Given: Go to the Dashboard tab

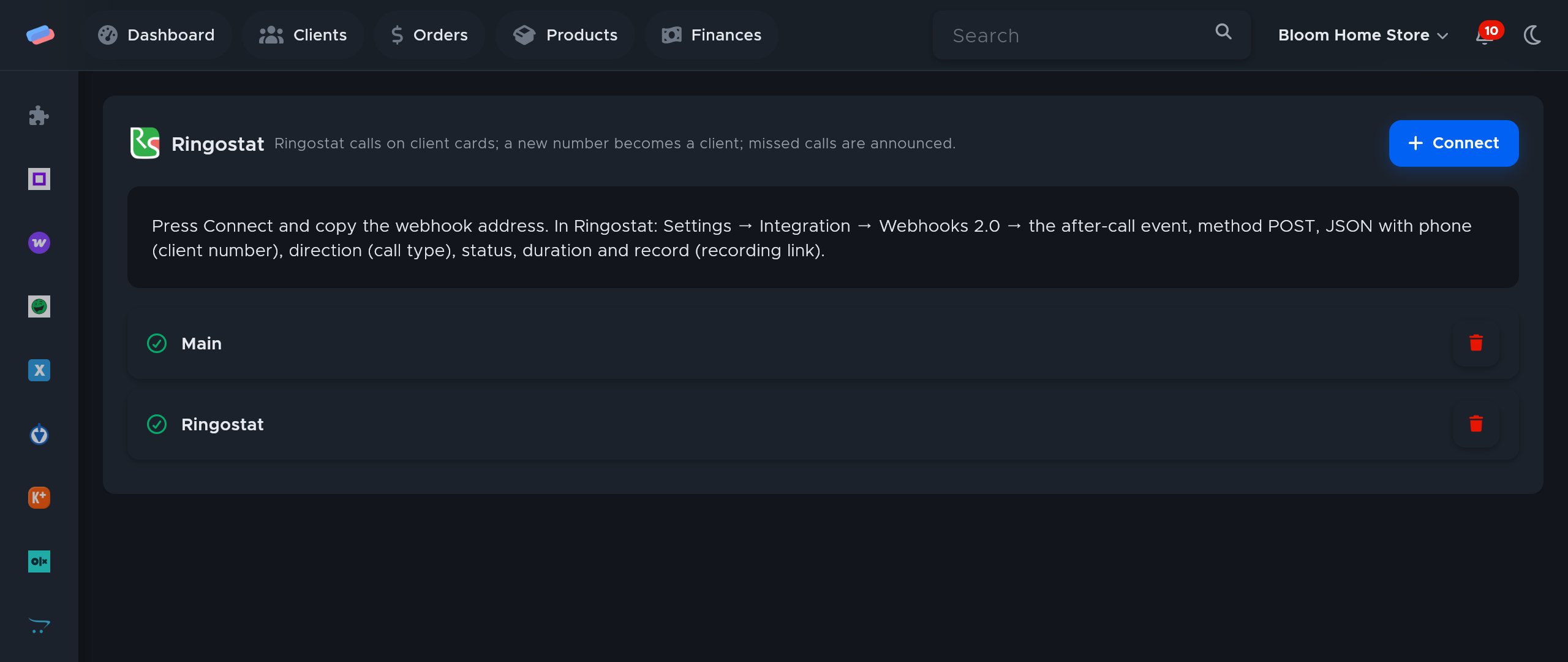Looking at the screenshot, I should (156, 35).
